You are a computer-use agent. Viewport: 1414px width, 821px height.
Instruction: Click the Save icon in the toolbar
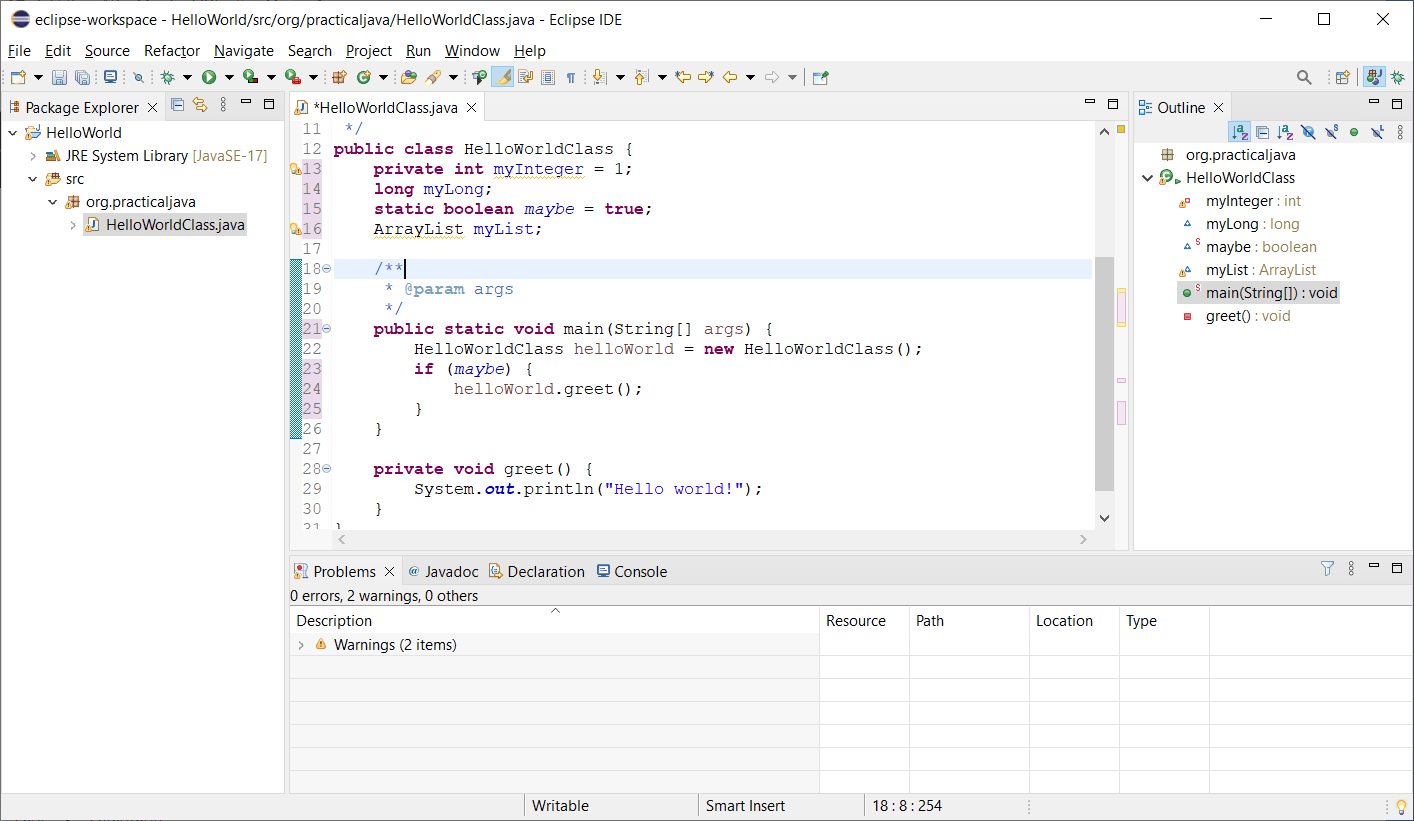[x=59, y=77]
